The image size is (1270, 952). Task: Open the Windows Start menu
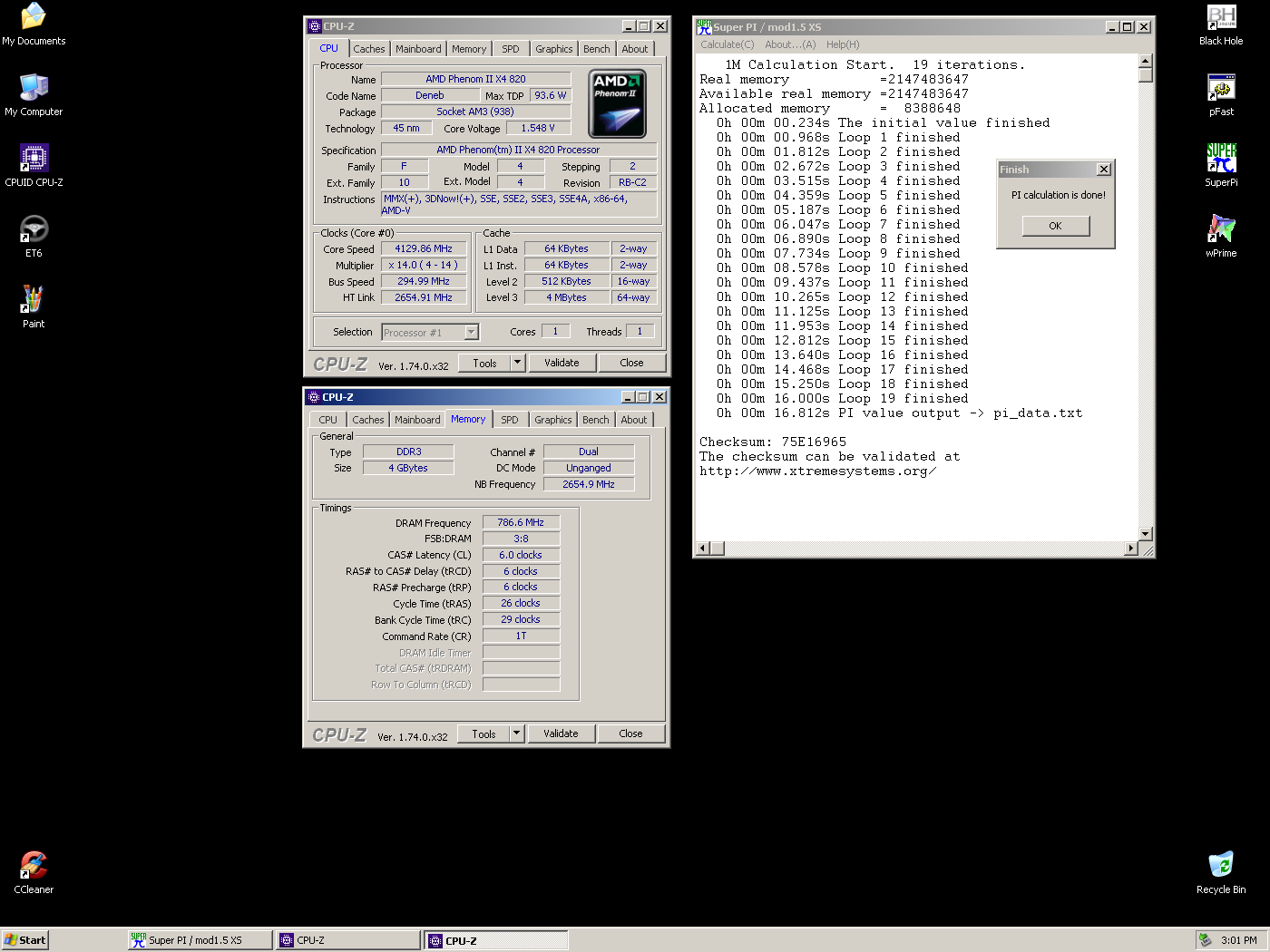coord(24,940)
